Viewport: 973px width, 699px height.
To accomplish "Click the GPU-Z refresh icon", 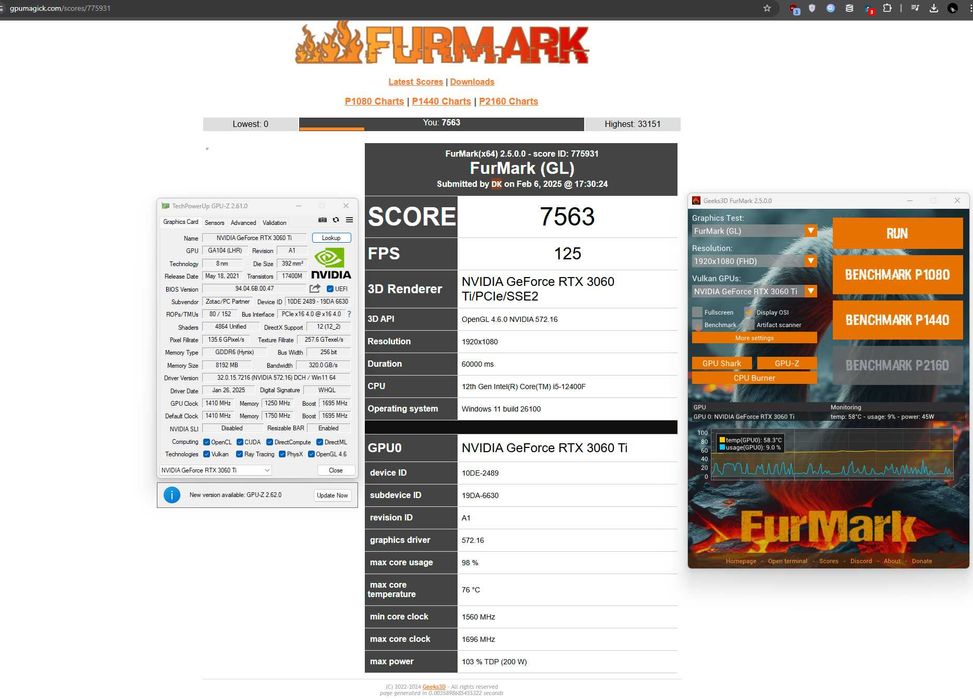I will 336,220.
